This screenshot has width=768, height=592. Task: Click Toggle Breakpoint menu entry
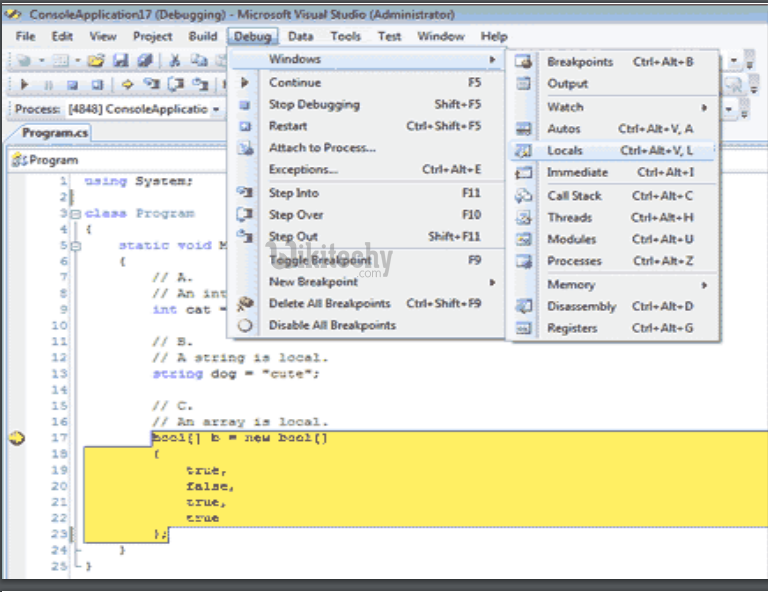317,260
